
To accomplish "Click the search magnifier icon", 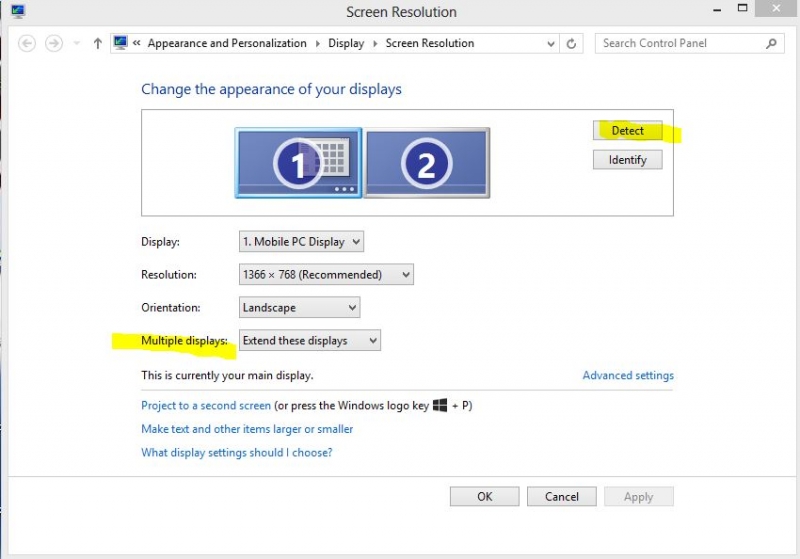I will (x=771, y=43).
